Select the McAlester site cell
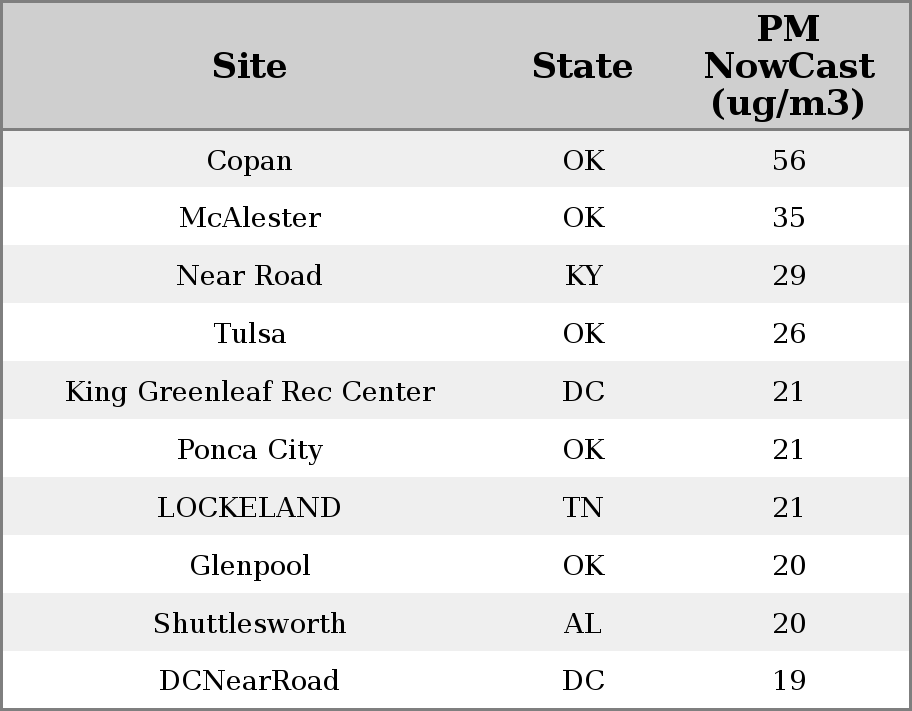This screenshot has width=912, height=711. pyautogui.click(x=249, y=218)
